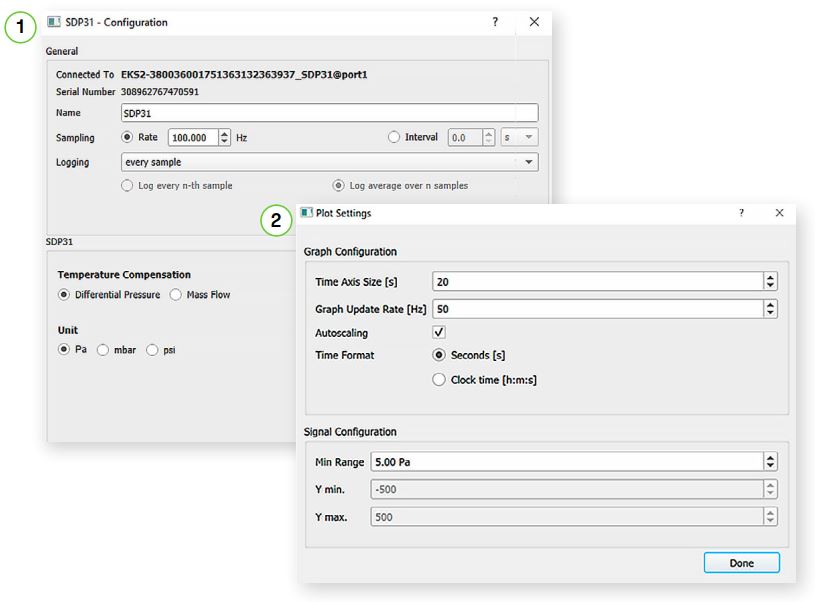815x602 pixels.
Task: Open the interval unit dropdown showing s
Action: coord(519,138)
